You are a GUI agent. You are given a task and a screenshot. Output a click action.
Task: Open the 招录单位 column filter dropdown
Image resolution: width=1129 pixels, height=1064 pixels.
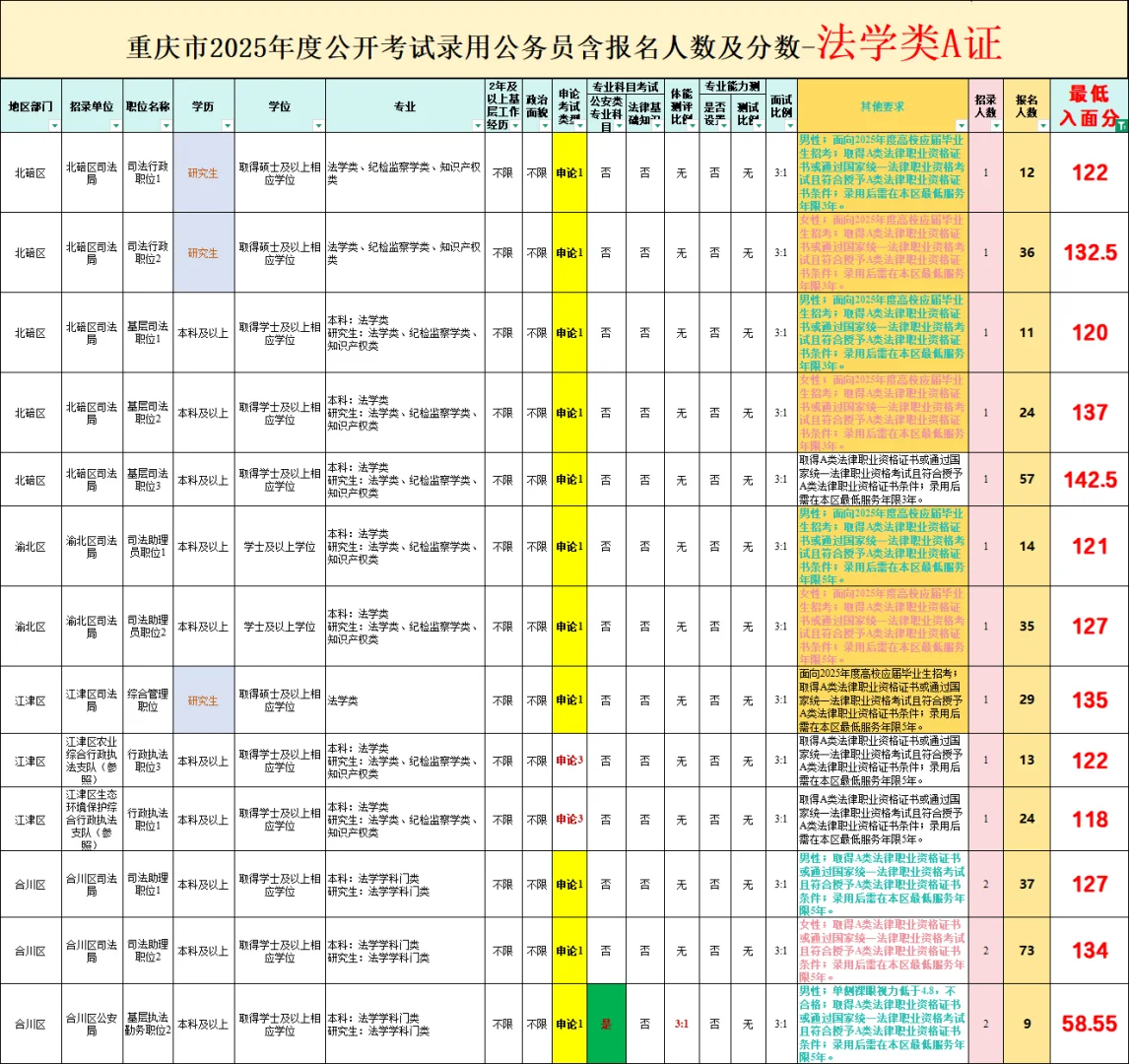tap(116, 126)
